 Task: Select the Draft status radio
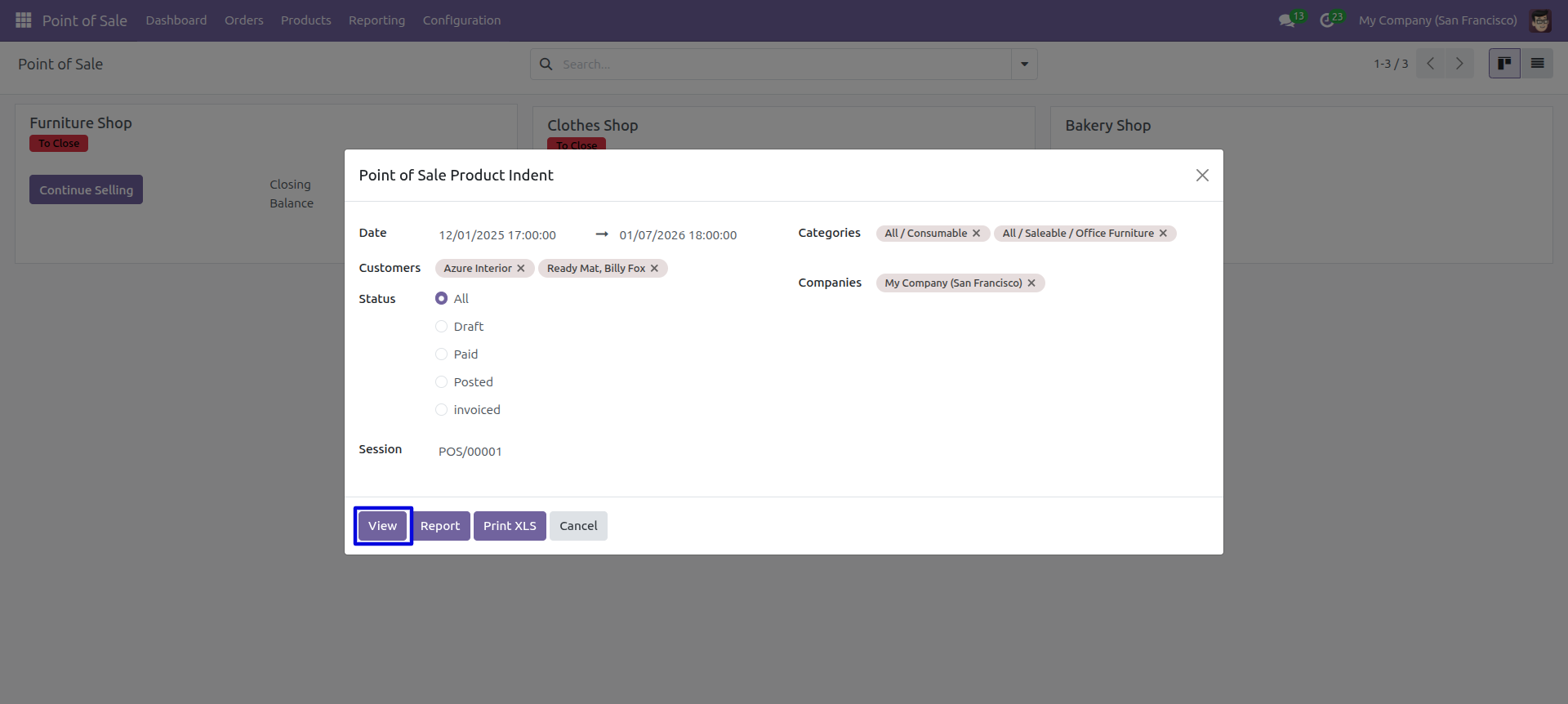(x=441, y=326)
